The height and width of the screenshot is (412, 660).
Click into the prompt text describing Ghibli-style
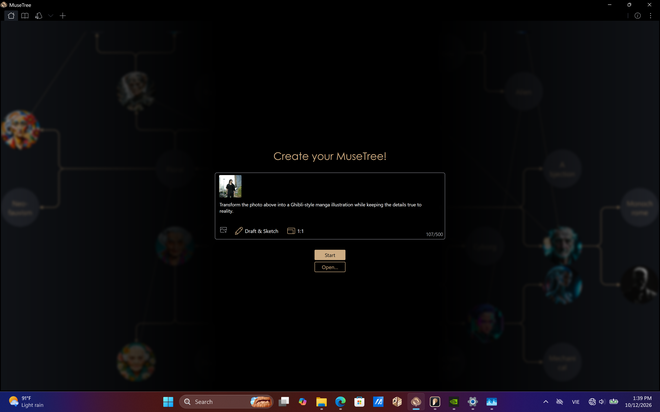click(320, 208)
